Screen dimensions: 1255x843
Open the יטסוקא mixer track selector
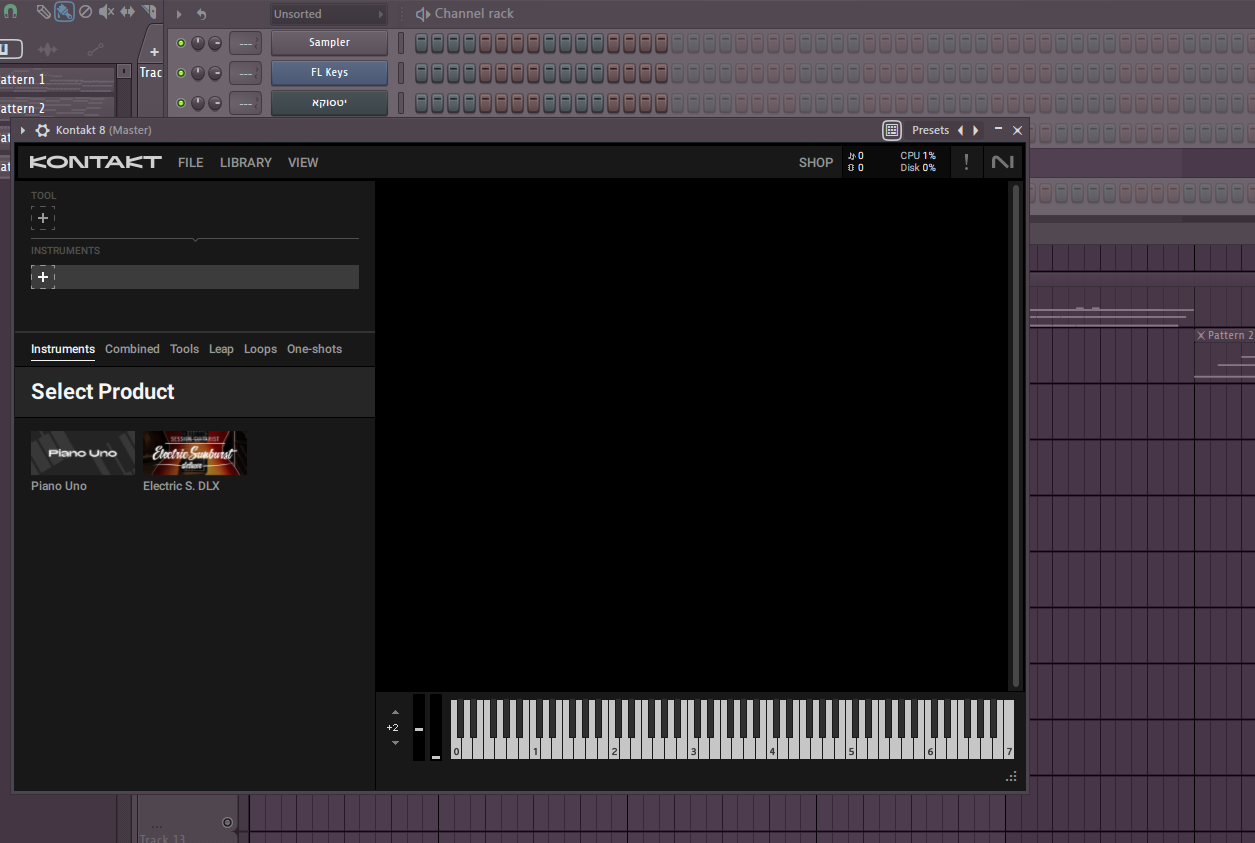pyautogui.click(x=245, y=103)
